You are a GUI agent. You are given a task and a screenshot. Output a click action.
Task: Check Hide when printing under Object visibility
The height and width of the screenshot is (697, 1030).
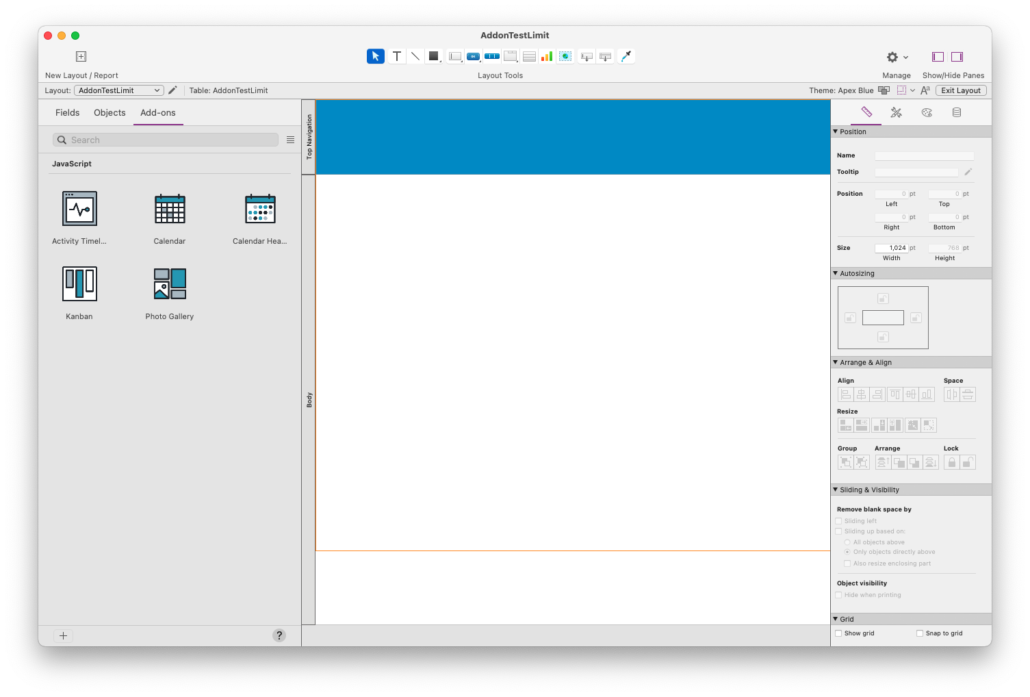(x=838, y=594)
